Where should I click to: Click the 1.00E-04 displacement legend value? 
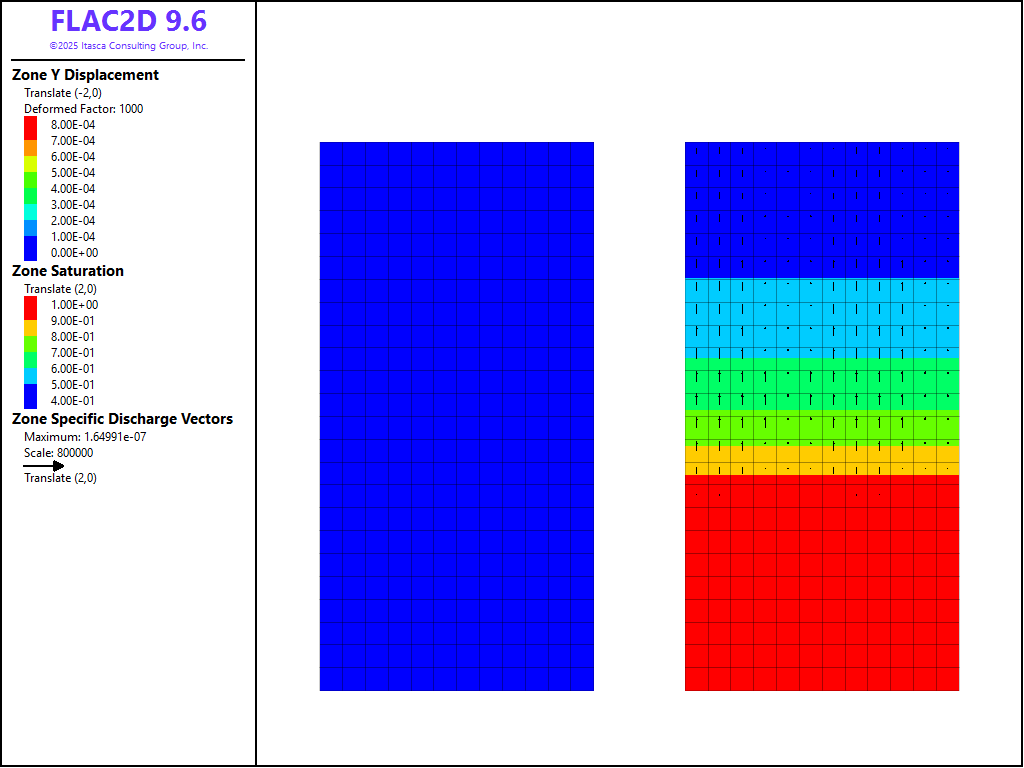73,237
